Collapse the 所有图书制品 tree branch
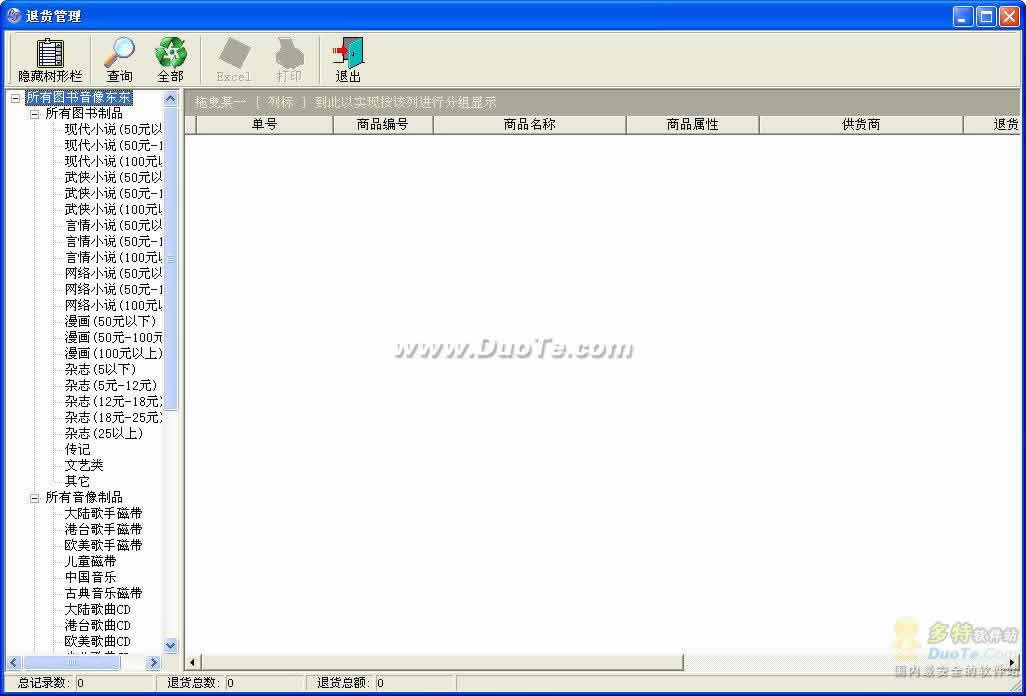 tap(34, 114)
